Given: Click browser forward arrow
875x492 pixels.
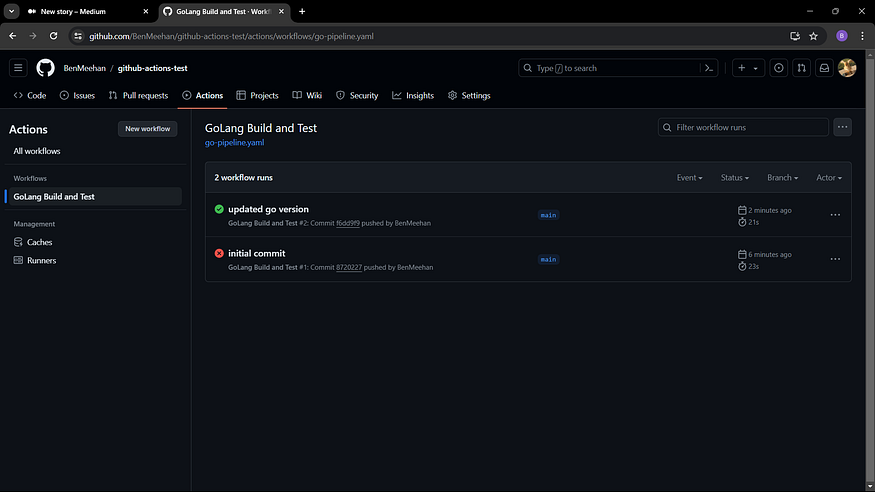Looking at the screenshot, I should point(33,36).
